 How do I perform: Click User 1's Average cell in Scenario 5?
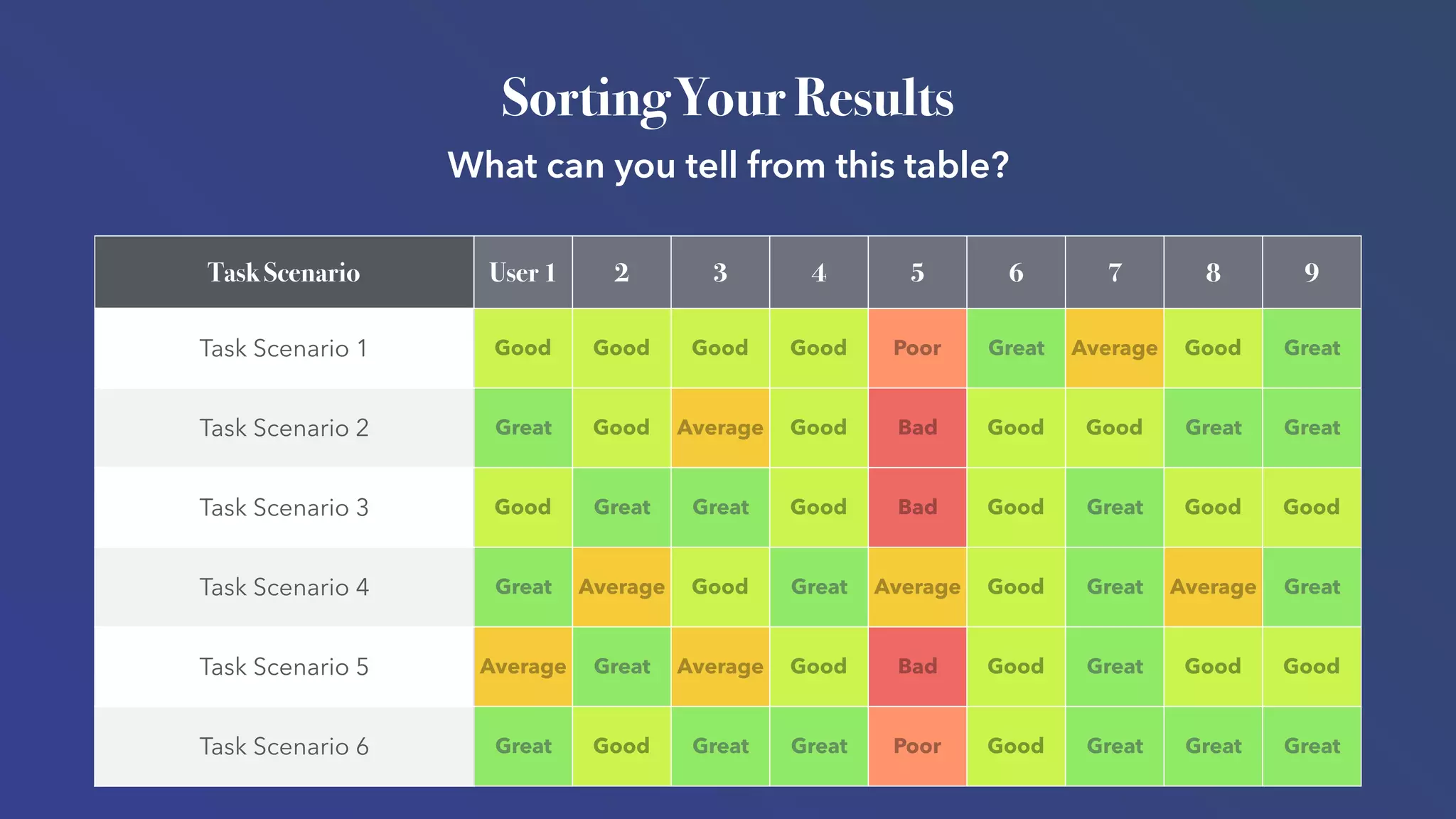523,666
